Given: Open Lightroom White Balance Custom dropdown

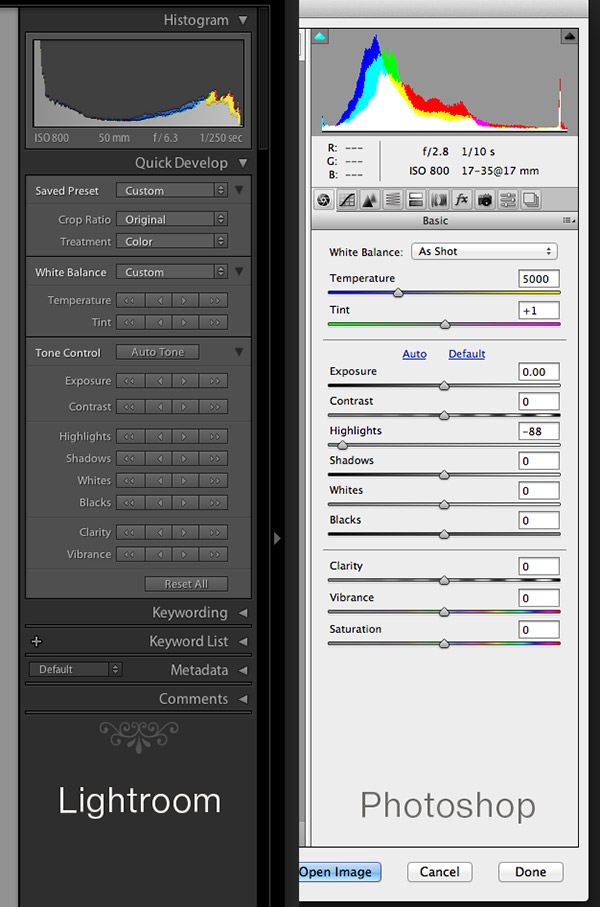Looking at the screenshot, I should point(172,272).
